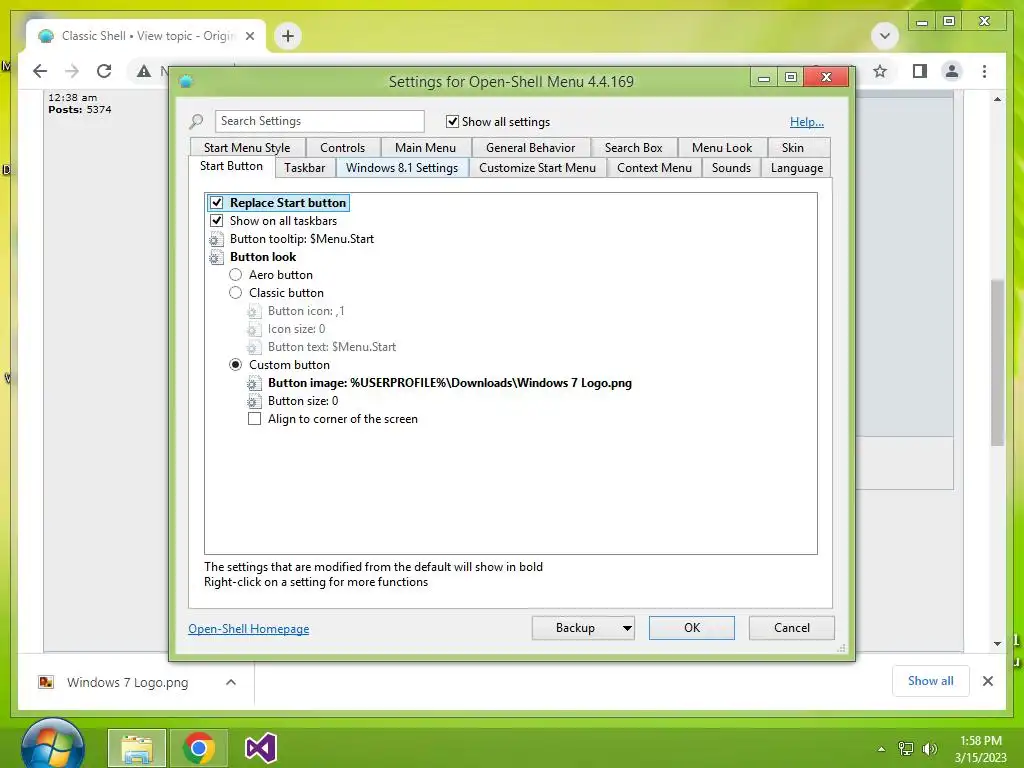The image size is (1024, 768).
Task: Click the Windows 7 Logo.png file icon
Action: click(46, 682)
